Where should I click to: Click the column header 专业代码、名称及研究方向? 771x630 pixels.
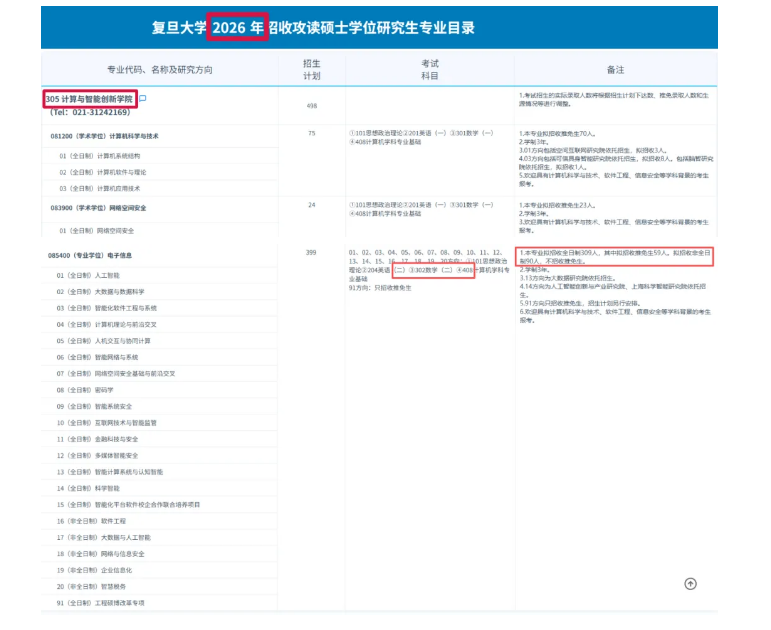coord(160,70)
